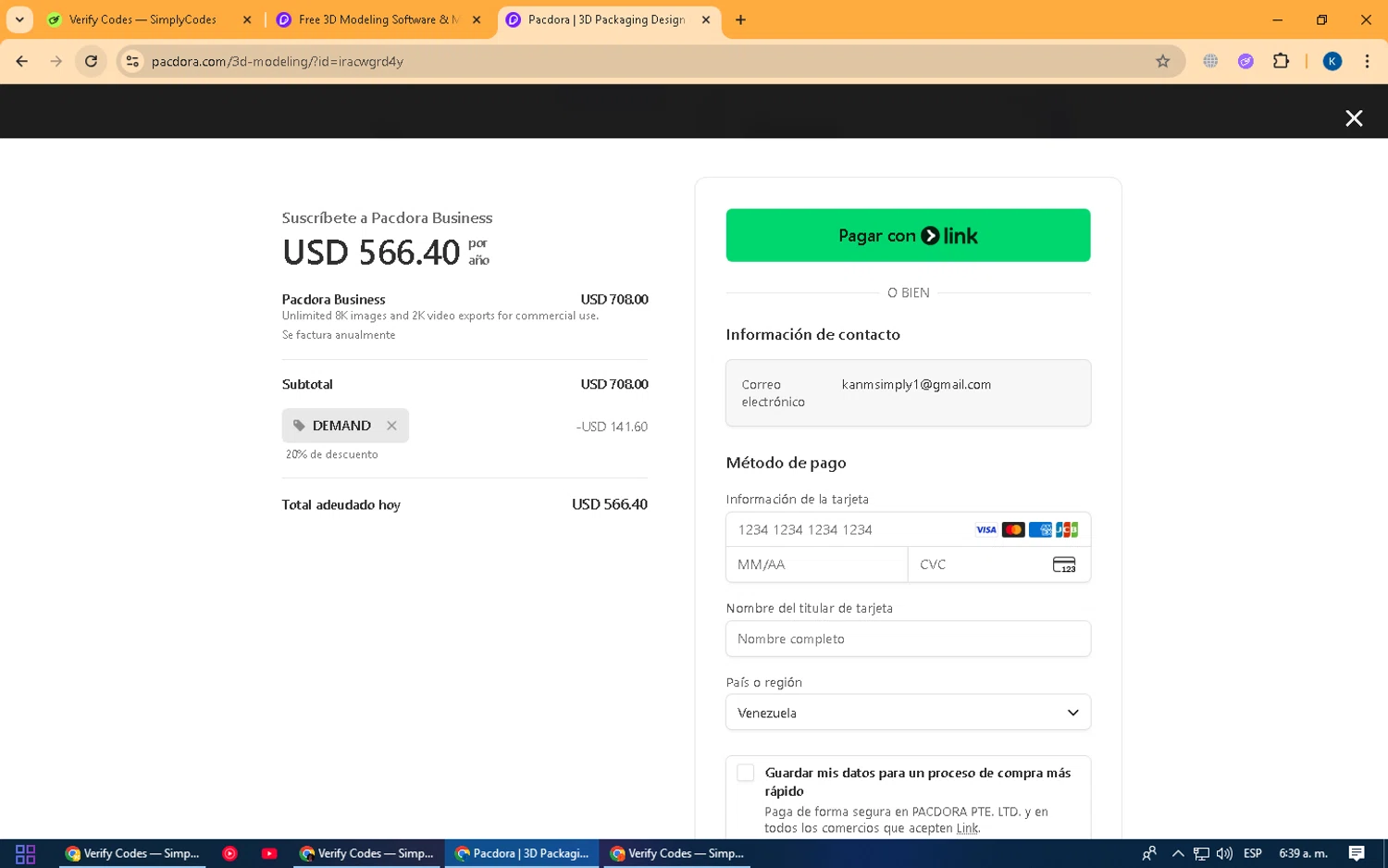Click the Mastercard logo
This screenshot has height=868, width=1388.
pyautogui.click(x=1013, y=529)
